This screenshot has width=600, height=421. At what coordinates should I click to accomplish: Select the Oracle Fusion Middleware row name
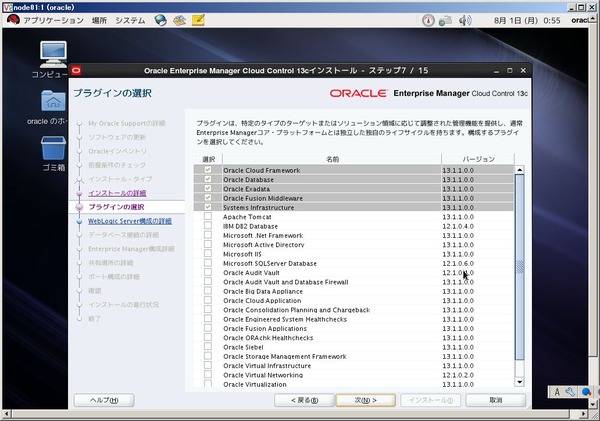point(263,198)
